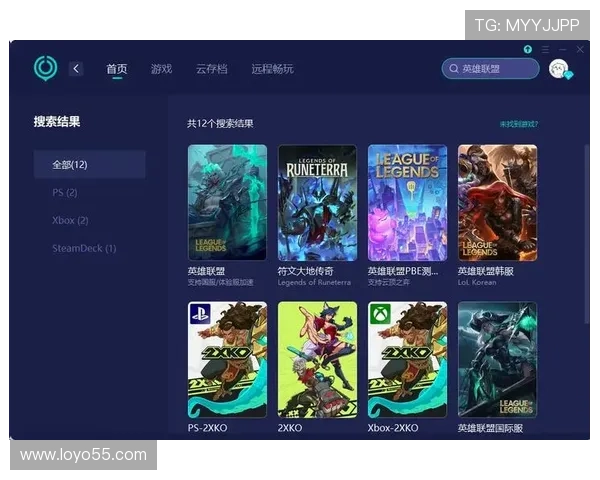The image size is (600, 480).
Task: Click the 英雄联盟韩服 title text
Action: point(486,271)
